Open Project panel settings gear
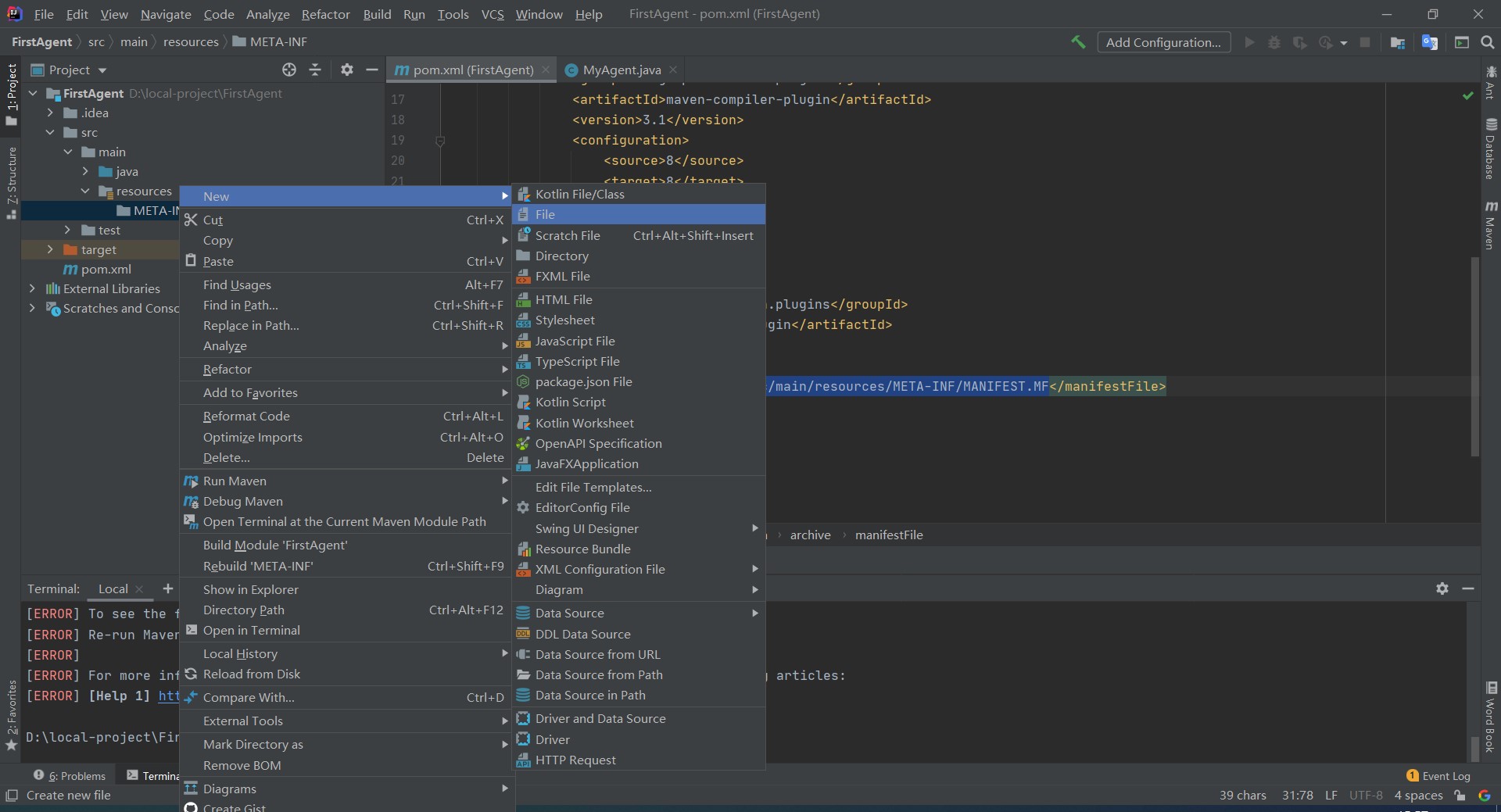1501x812 pixels. pyautogui.click(x=347, y=70)
